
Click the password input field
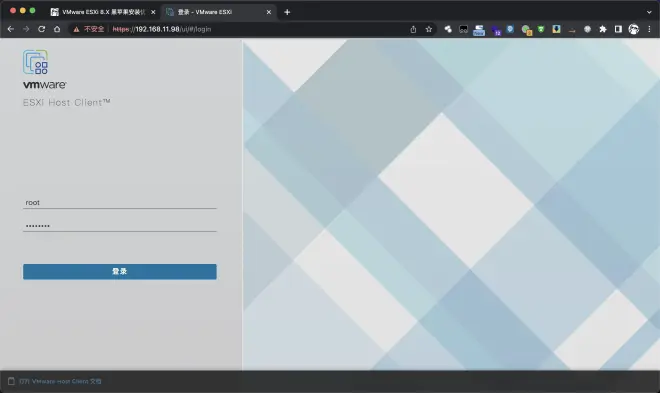pos(120,226)
